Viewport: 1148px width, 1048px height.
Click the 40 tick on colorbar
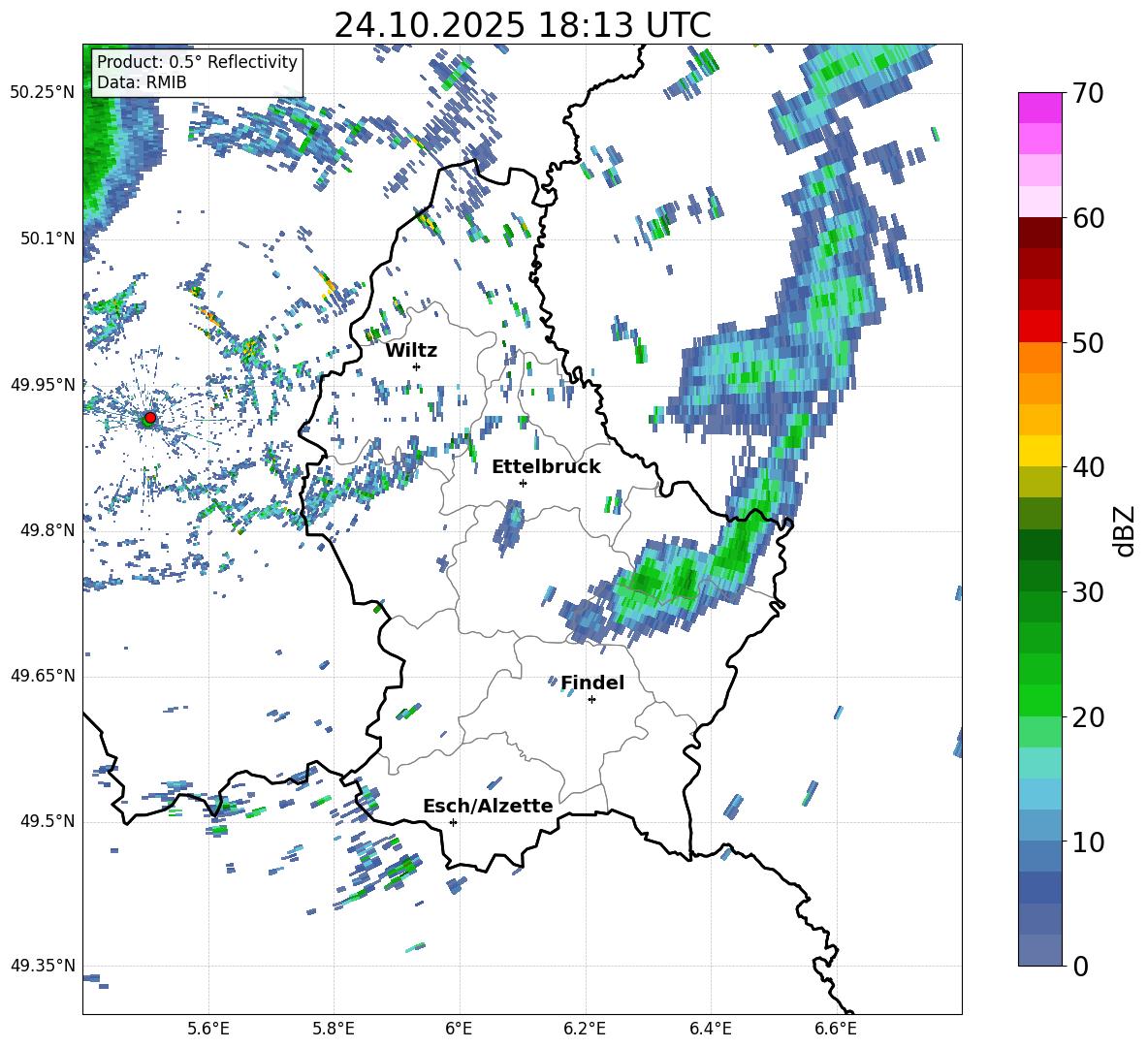tap(1087, 467)
